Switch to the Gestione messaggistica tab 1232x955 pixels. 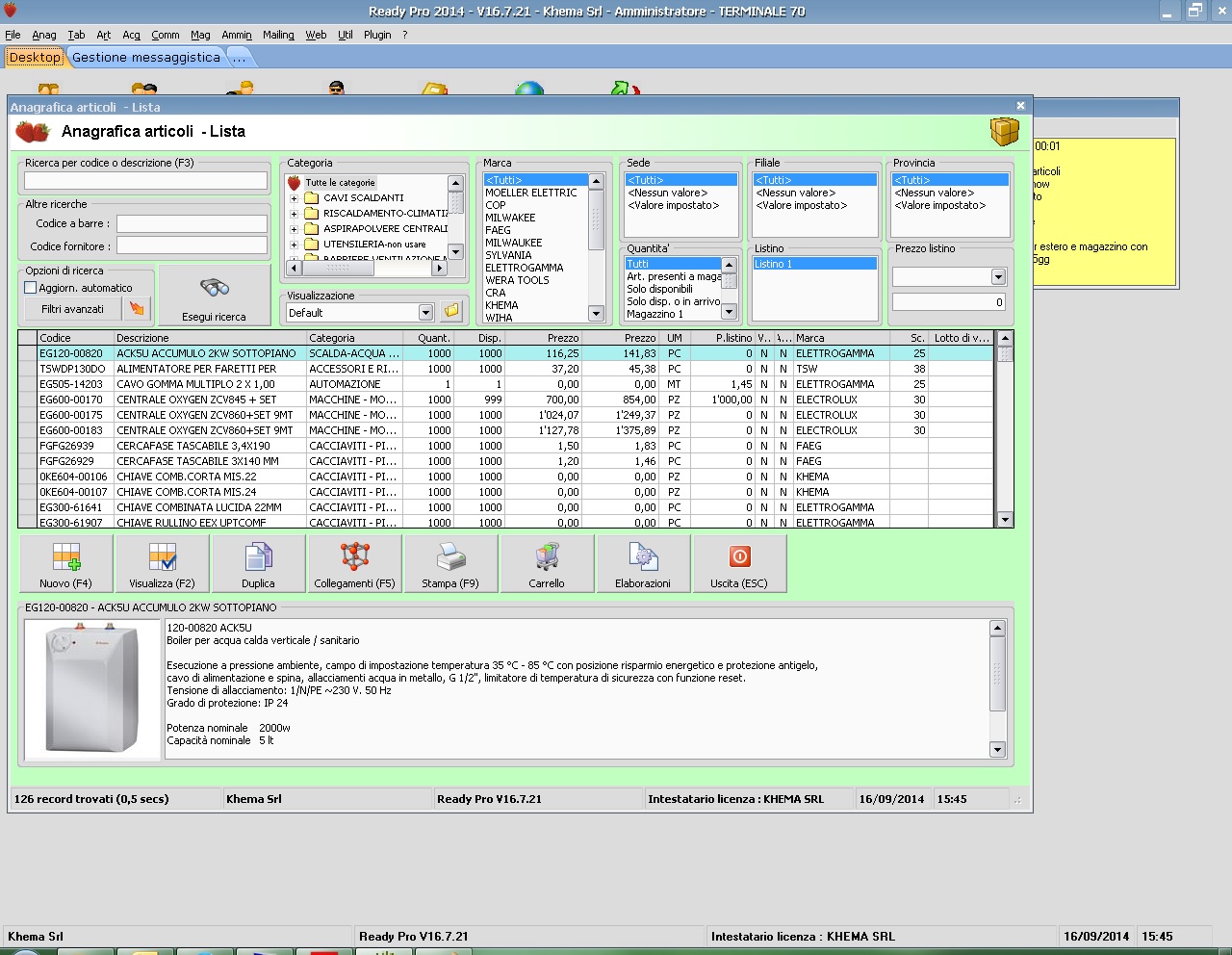pyautogui.click(x=146, y=58)
